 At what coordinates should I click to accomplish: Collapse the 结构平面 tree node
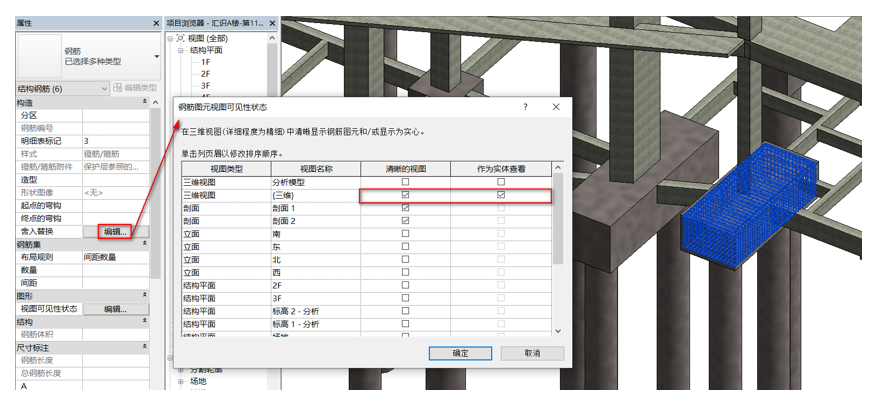(181, 50)
